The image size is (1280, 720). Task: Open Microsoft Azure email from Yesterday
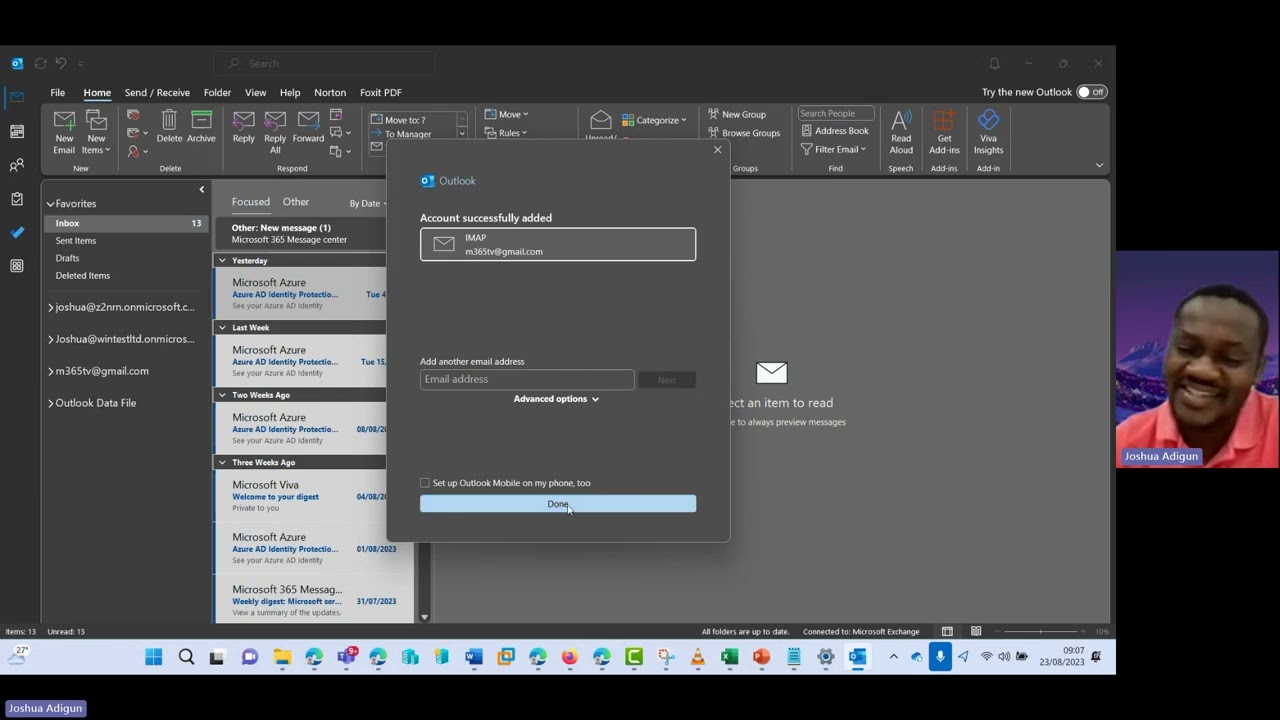coord(300,294)
